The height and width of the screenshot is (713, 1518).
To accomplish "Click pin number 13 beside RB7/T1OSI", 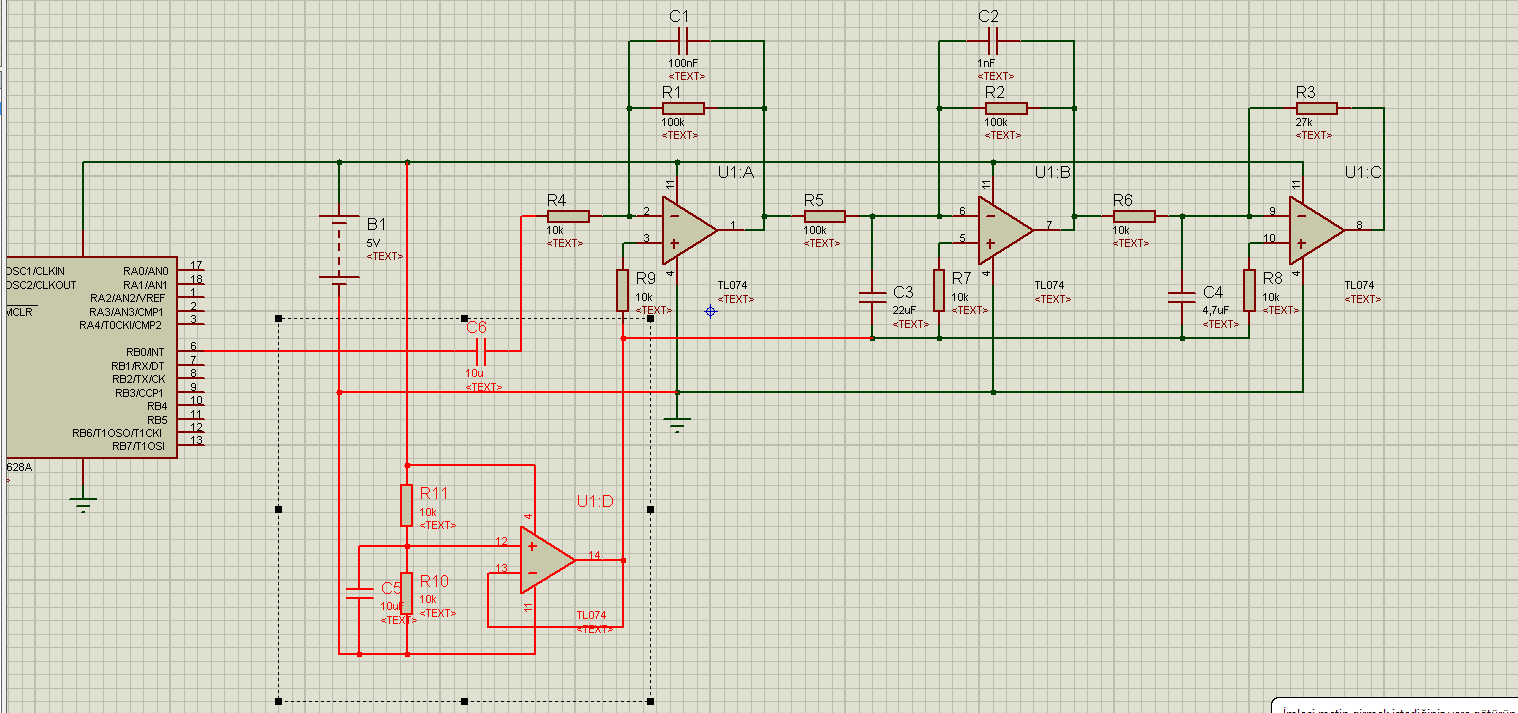I will click(x=196, y=440).
